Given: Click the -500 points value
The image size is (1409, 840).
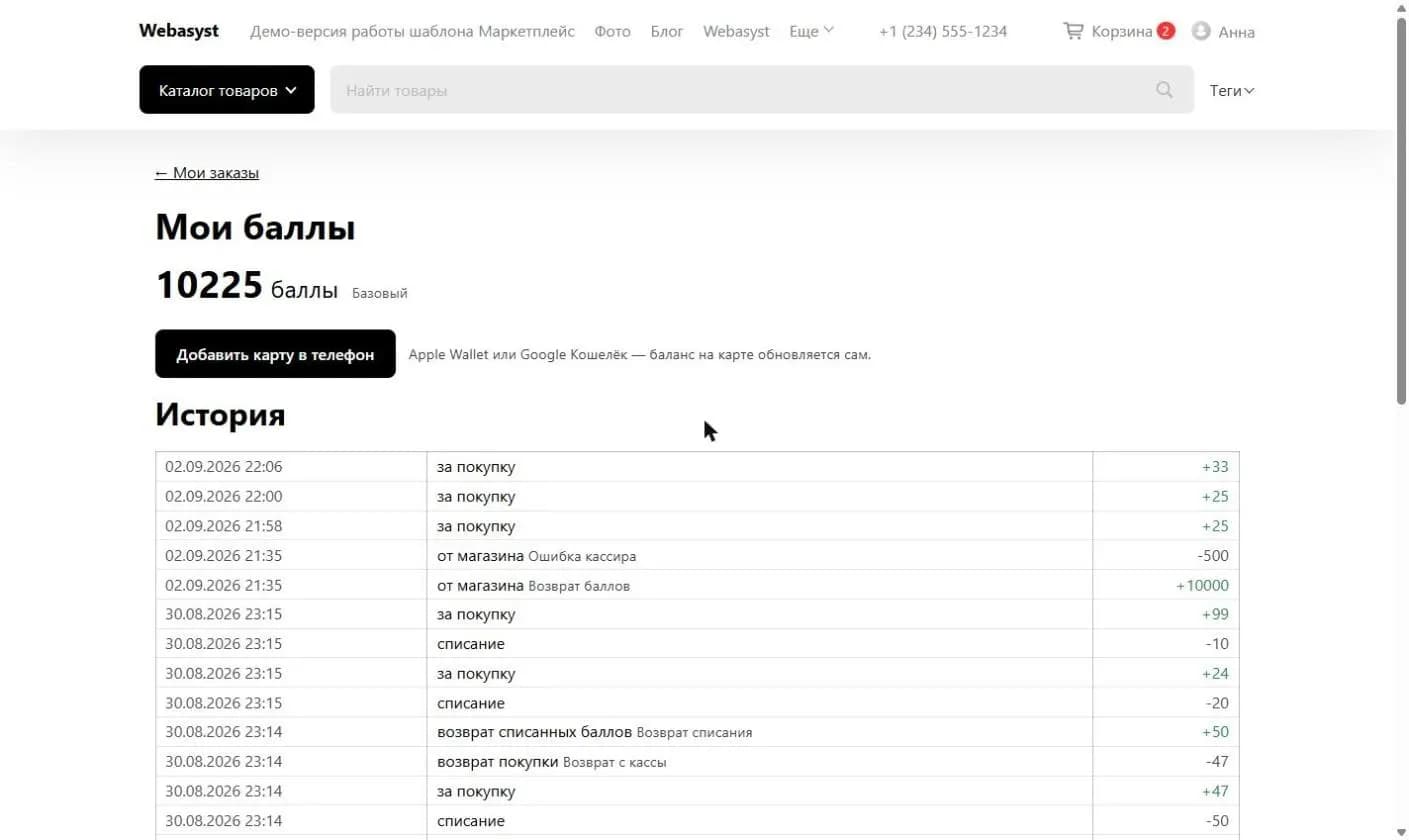Looking at the screenshot, I should [1212, 556].
